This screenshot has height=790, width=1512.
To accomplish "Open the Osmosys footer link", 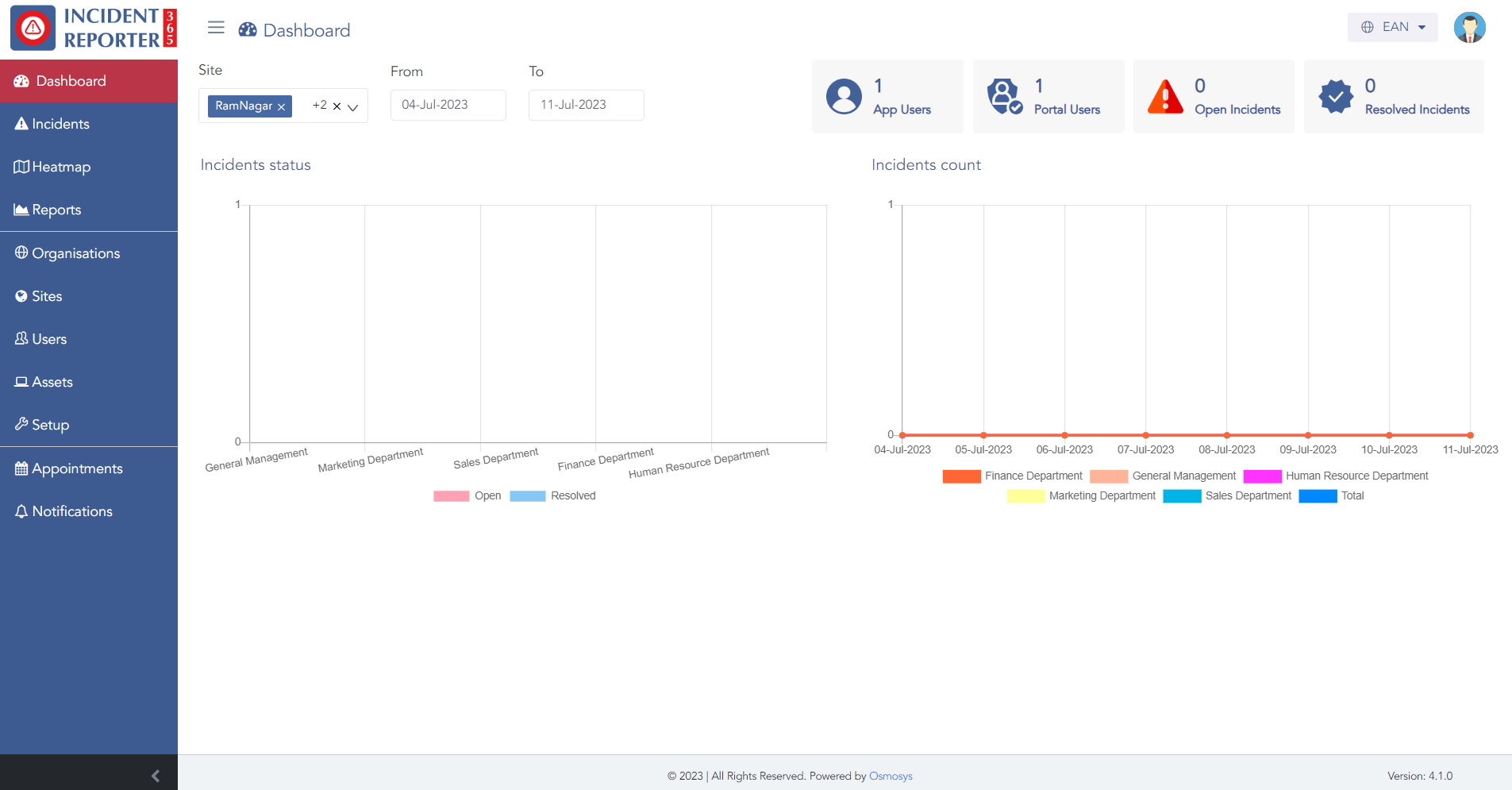I will point(891,776).
